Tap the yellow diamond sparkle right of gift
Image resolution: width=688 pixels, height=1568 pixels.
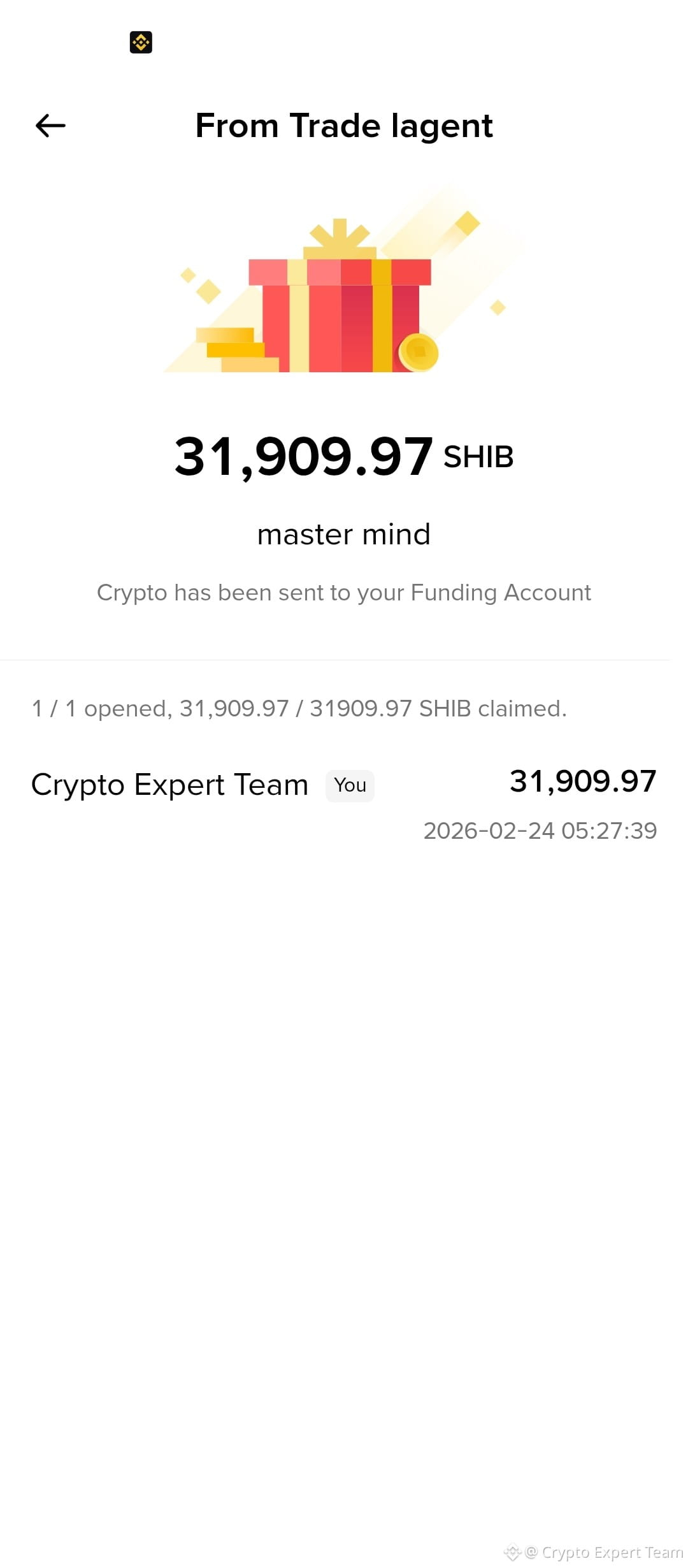(498, 307)
